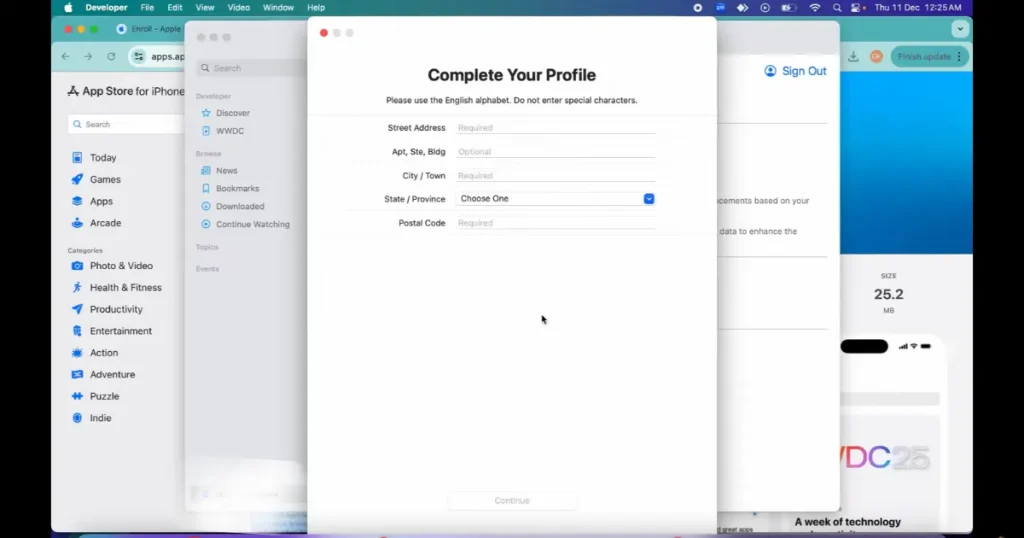Screen dimensions: 1024x538
Task: Open the State / Province Choose One dropdown
Action: click(555, 198)
